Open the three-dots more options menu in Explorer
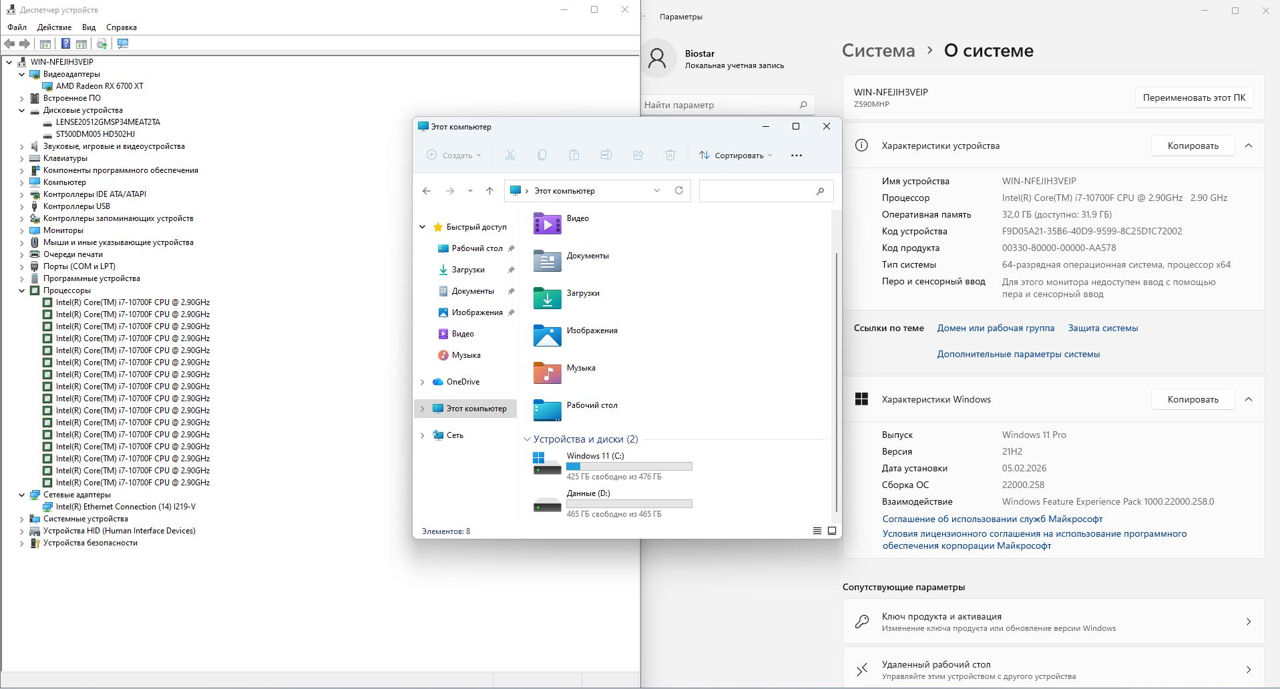1280x689 pixels. click(796, 155)
